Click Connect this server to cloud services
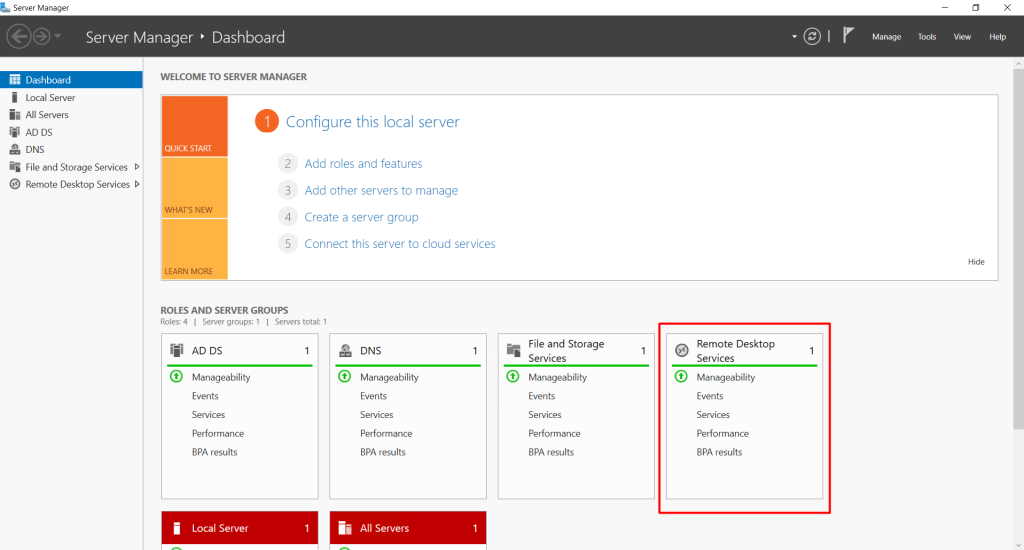The height and width of the screenshot is (550, 1024). pyautogui.click(x=400, y=244)
